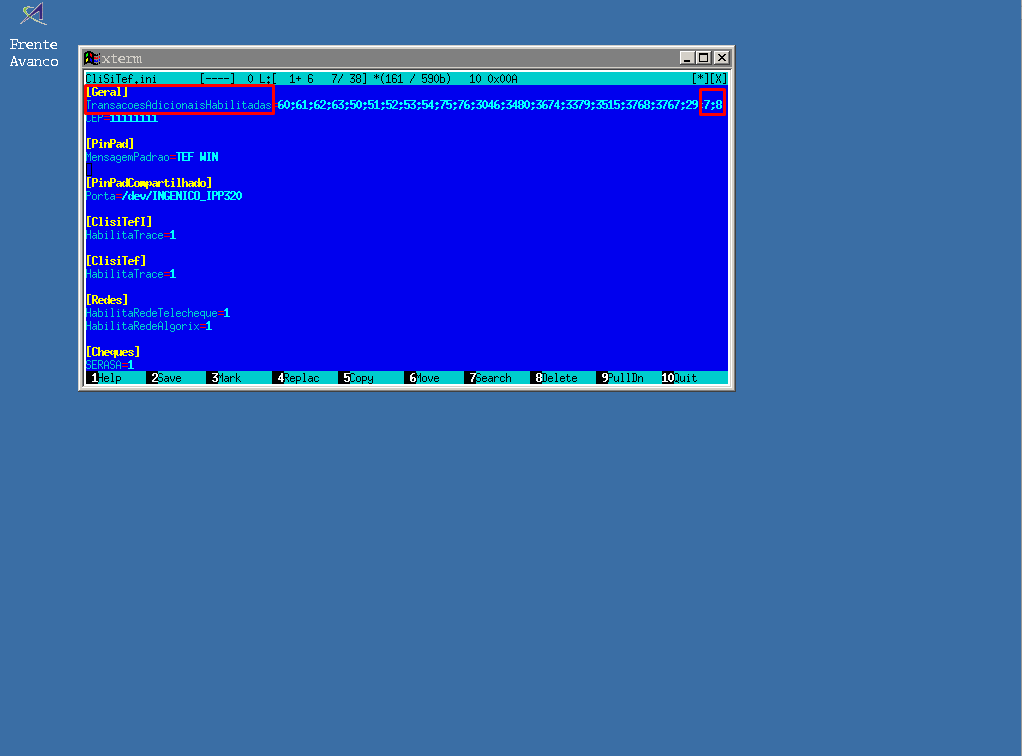Click 2Save in the function key bar
Viewport: 1022px width, 756px height.
pos(166,378)
